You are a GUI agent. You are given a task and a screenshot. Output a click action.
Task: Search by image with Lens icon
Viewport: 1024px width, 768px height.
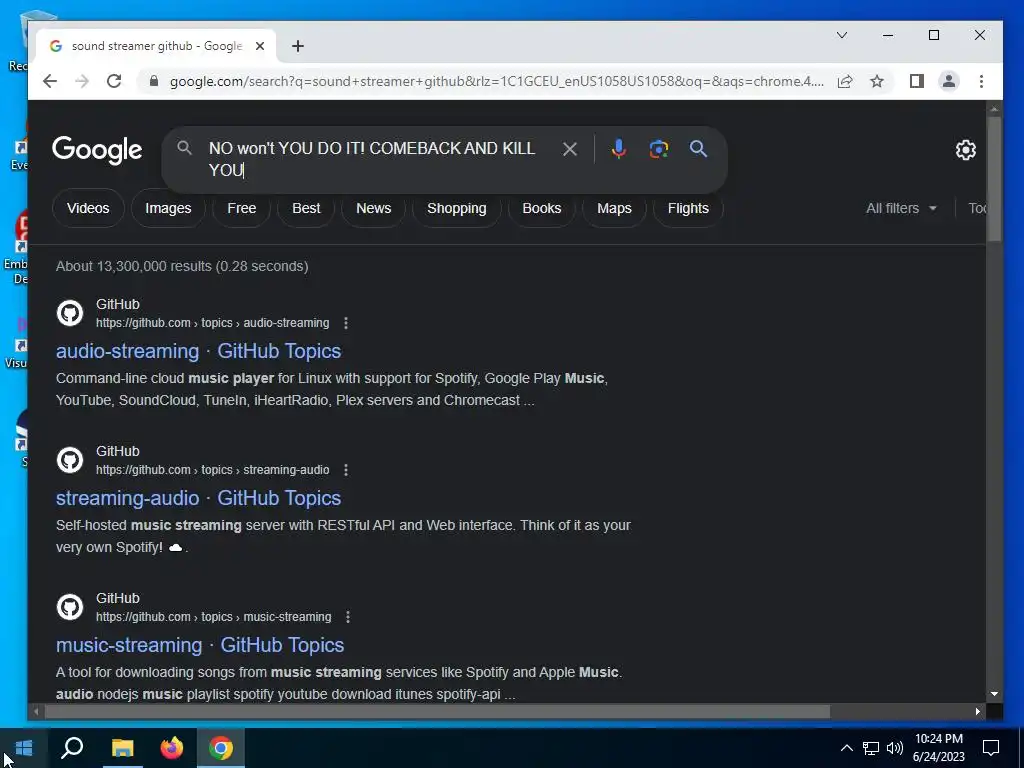click(659, 149)
